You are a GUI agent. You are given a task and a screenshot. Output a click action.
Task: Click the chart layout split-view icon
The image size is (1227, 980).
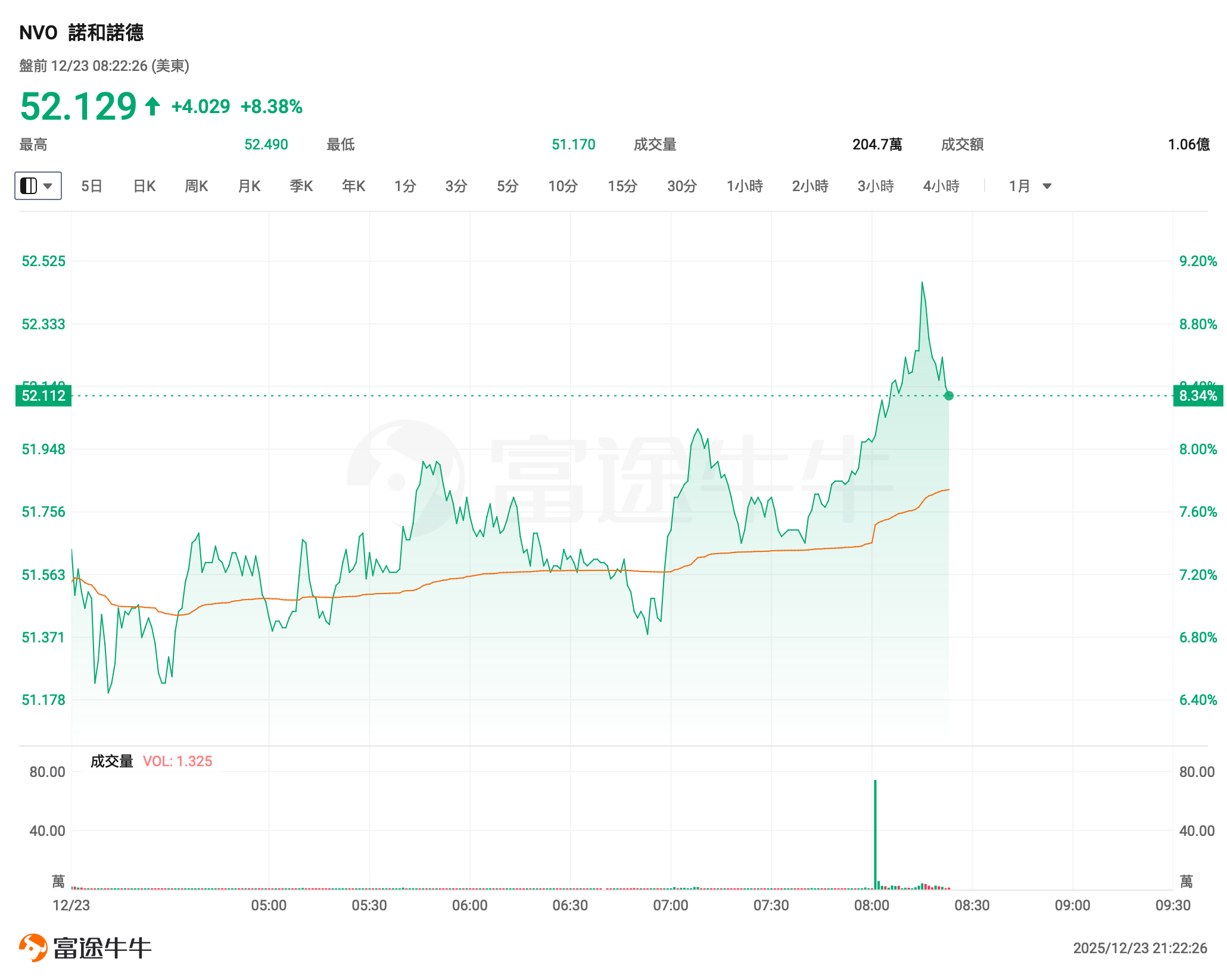point(29,186)
